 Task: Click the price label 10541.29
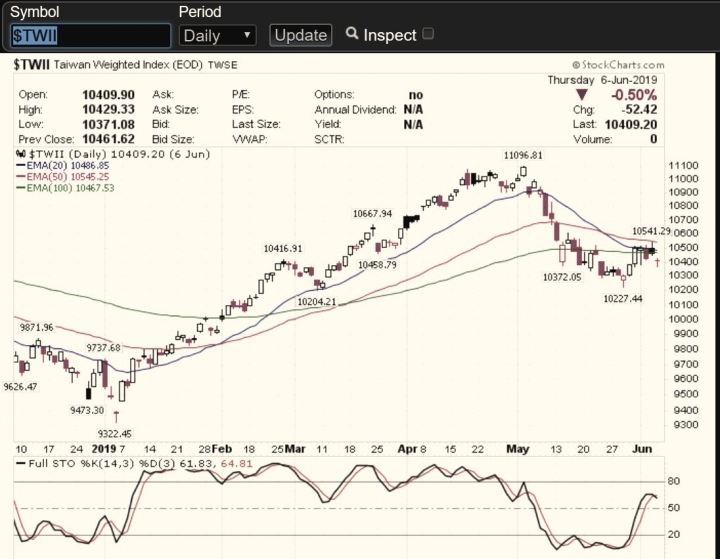(651, 231)
